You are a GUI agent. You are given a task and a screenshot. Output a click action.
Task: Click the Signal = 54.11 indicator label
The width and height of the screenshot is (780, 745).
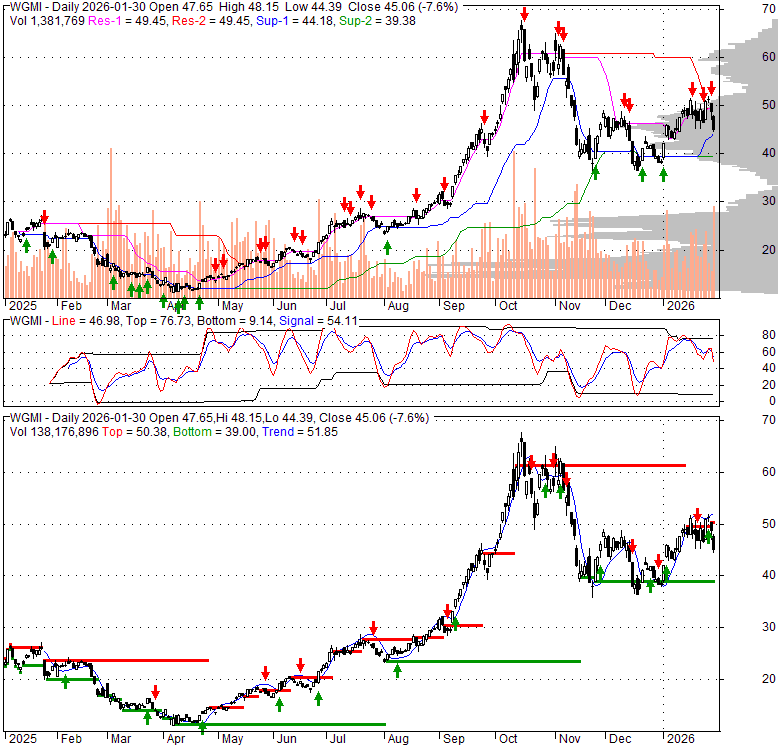click(318, 321)
